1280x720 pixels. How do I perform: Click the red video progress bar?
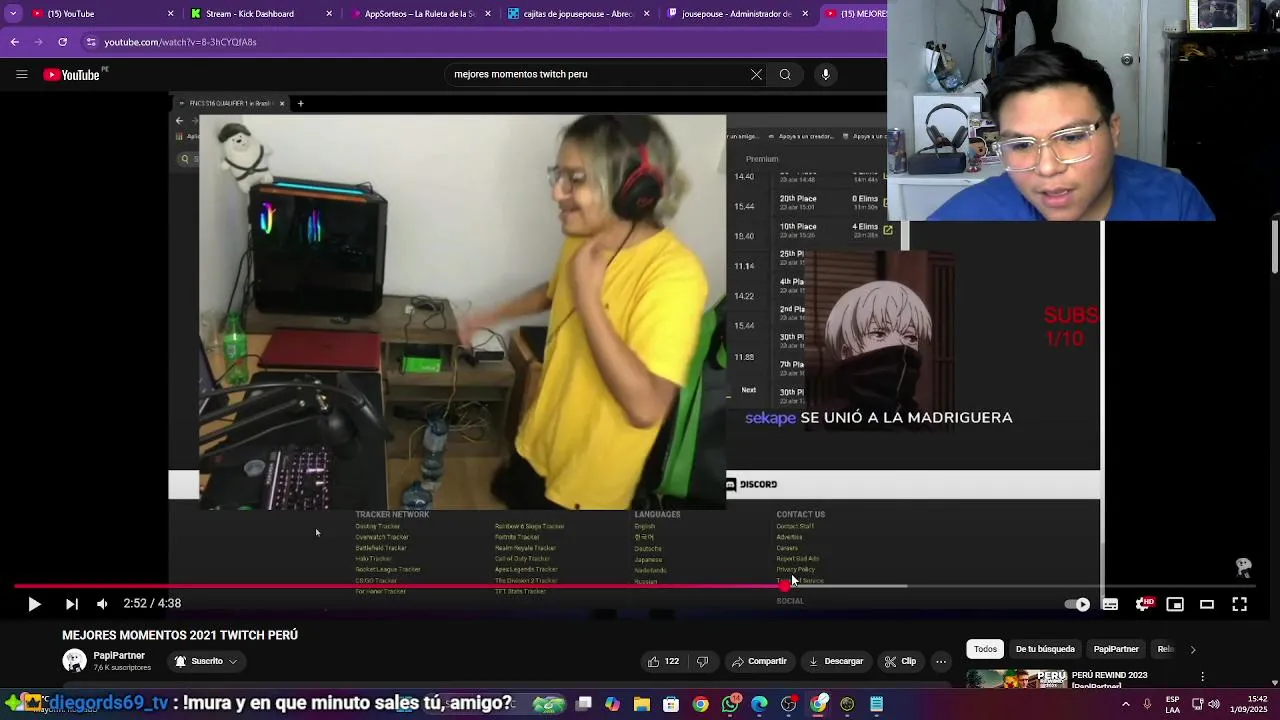[x=400, y=586]
